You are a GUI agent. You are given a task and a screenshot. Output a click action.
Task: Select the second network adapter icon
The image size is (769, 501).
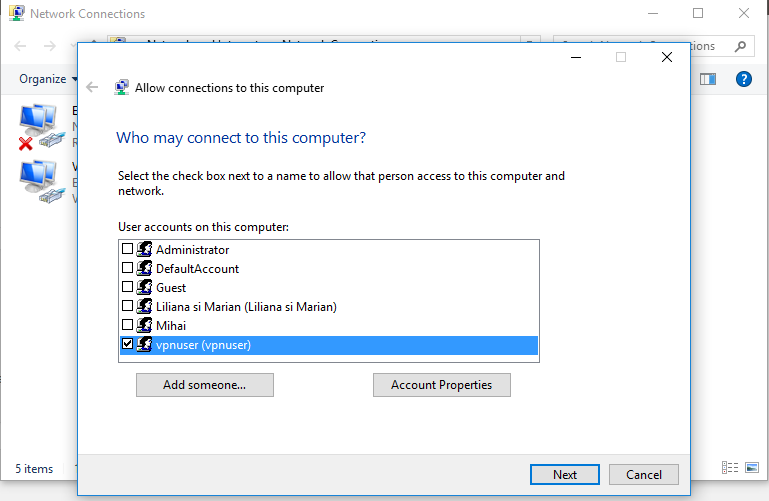[41, 182]
